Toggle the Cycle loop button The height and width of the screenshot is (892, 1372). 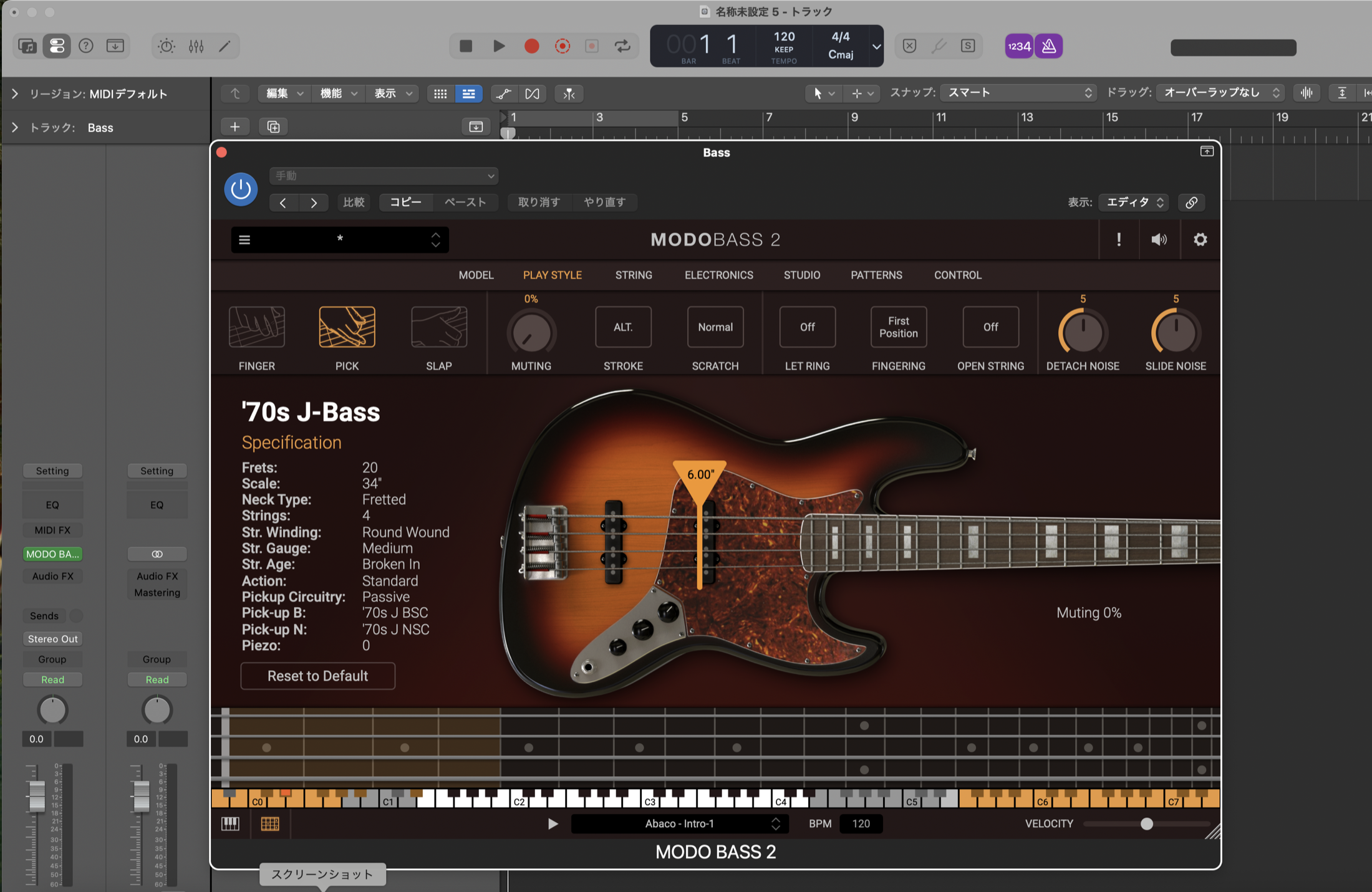[x=622, y=46]
